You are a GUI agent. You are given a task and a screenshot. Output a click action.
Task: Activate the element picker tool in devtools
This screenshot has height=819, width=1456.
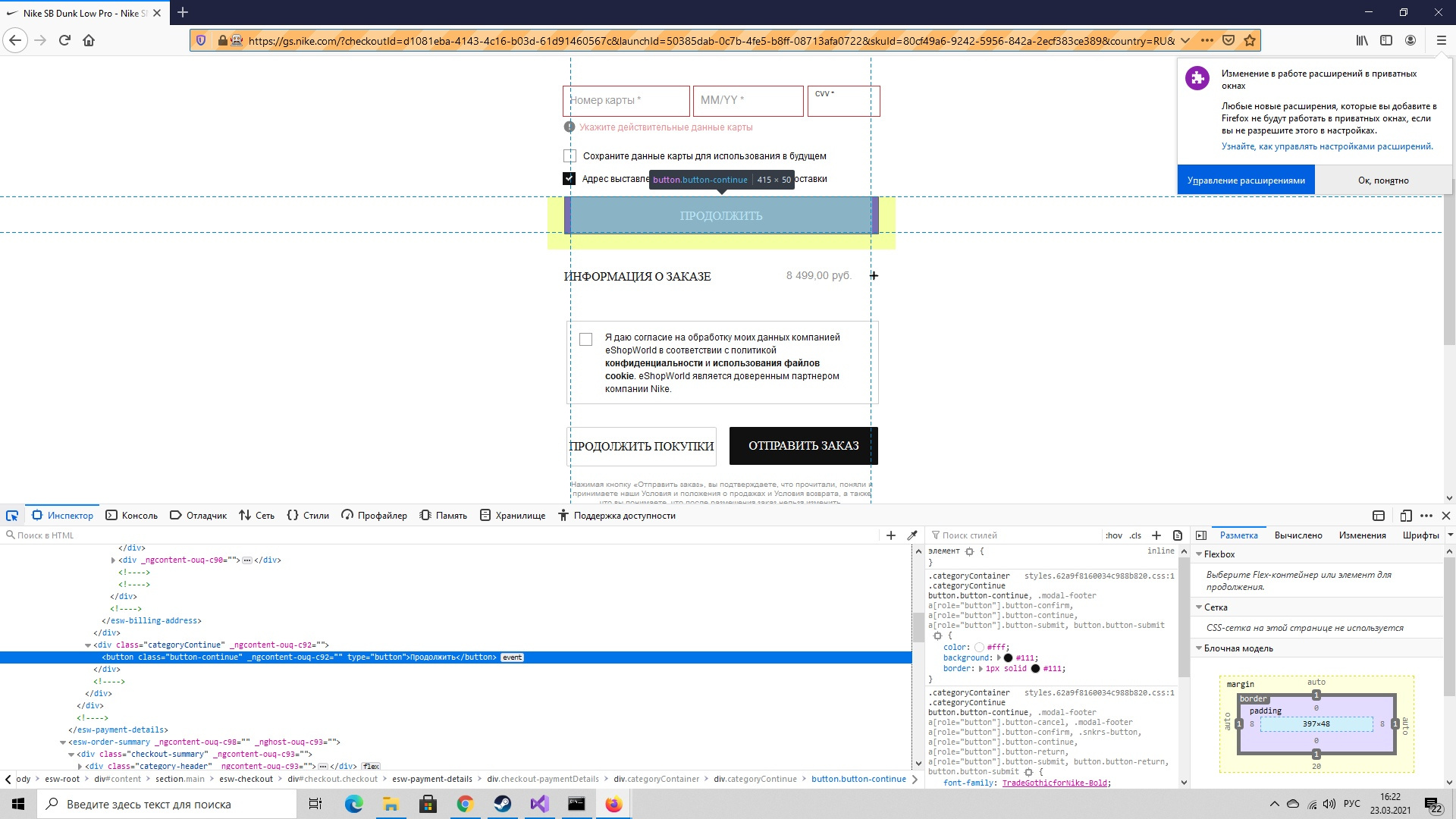12,516
